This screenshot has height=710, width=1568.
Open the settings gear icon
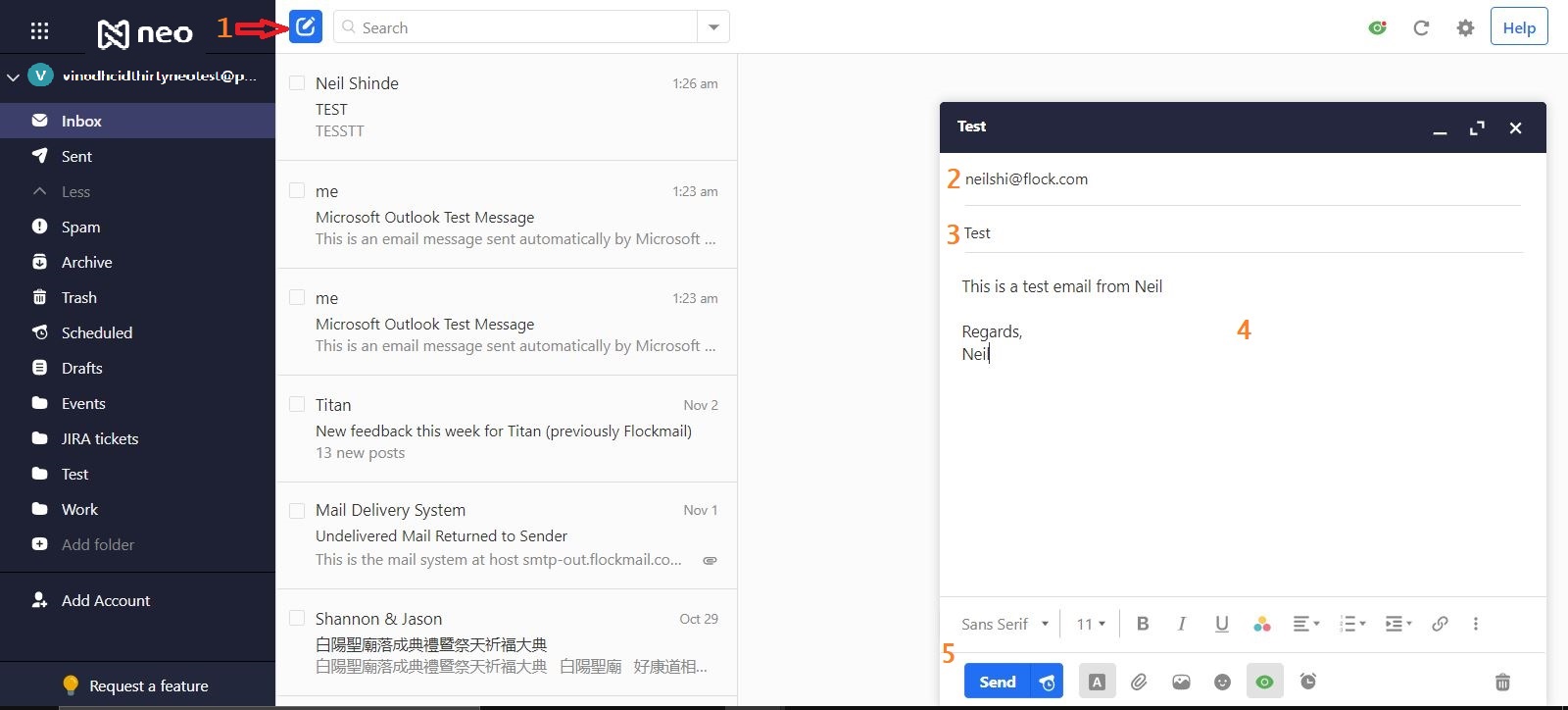(x=1465, y=27)
